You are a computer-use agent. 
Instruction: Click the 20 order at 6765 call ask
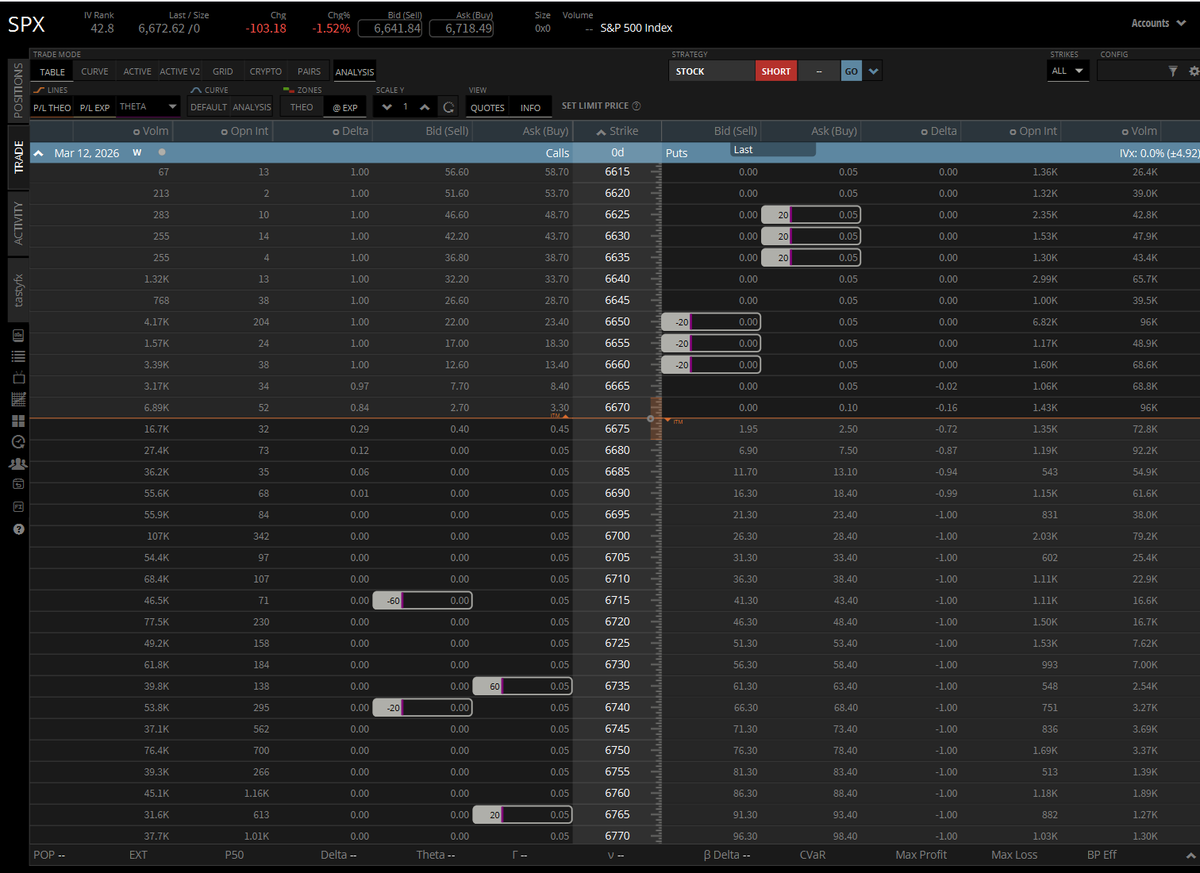pos(521,815)
